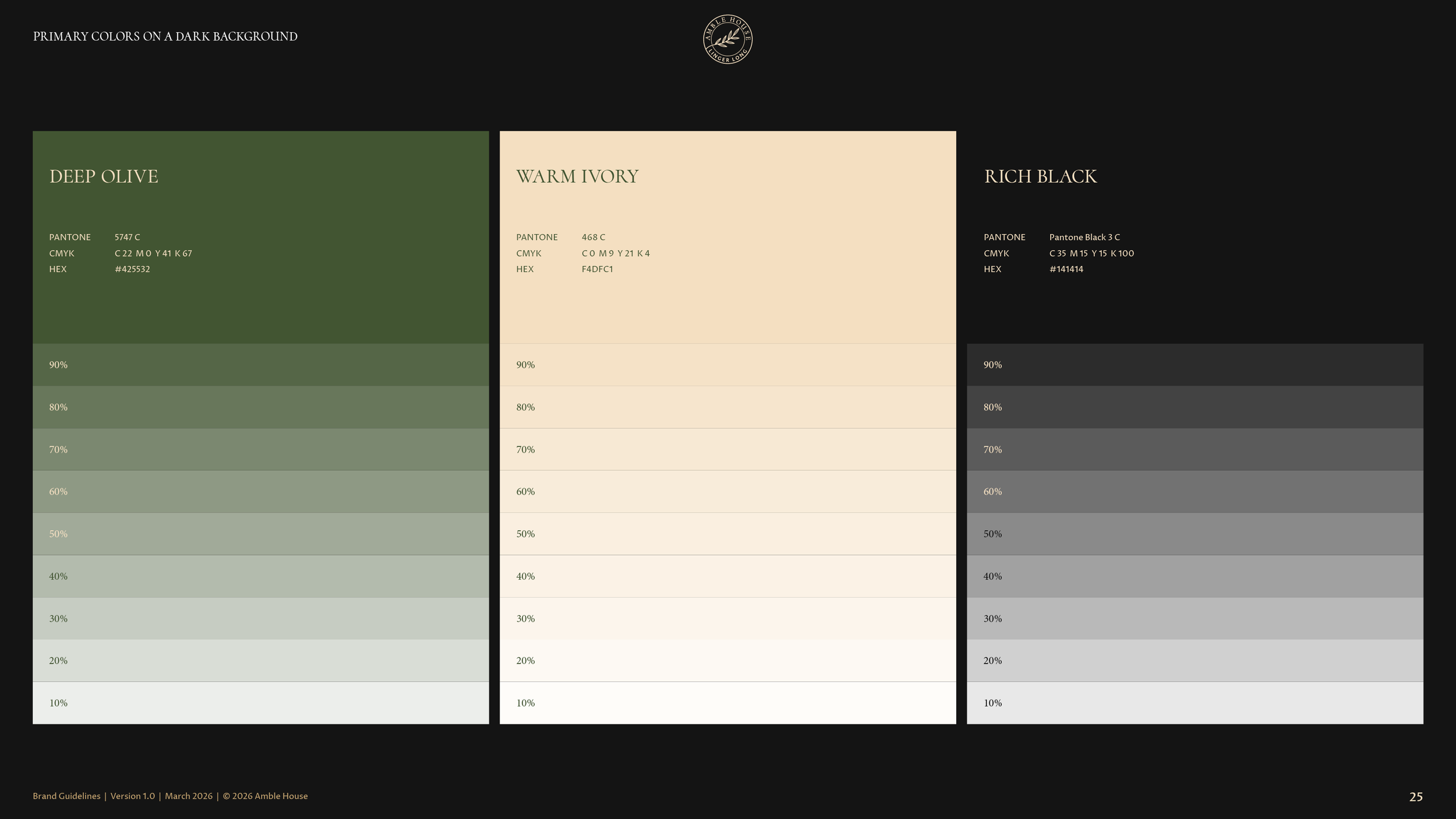The width and height of the screenshot is (1456, 819).
Task: Select the Deep Olive 50% tint swatch
Action: (261, 534)
